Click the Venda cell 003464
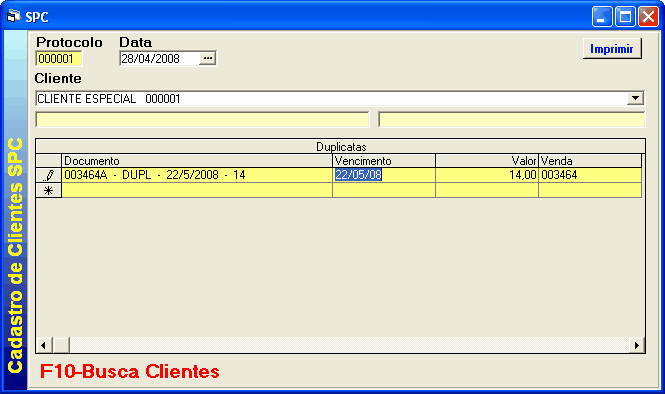Viewport: 665px width, 394px height. pyautogui.click(x=590, y=175)
